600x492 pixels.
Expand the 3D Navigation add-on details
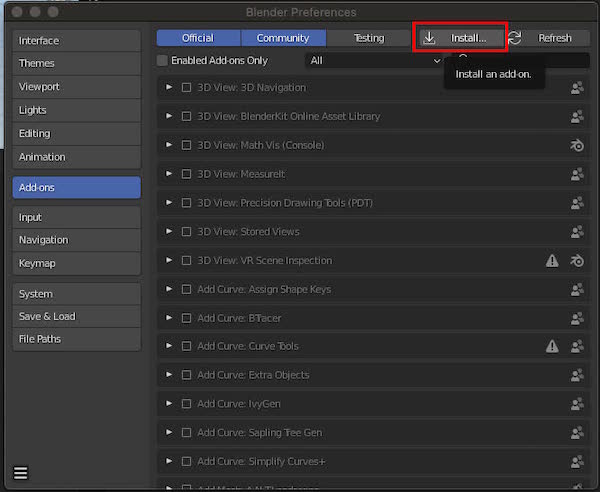pyautogui.click(x=169, y=87)
